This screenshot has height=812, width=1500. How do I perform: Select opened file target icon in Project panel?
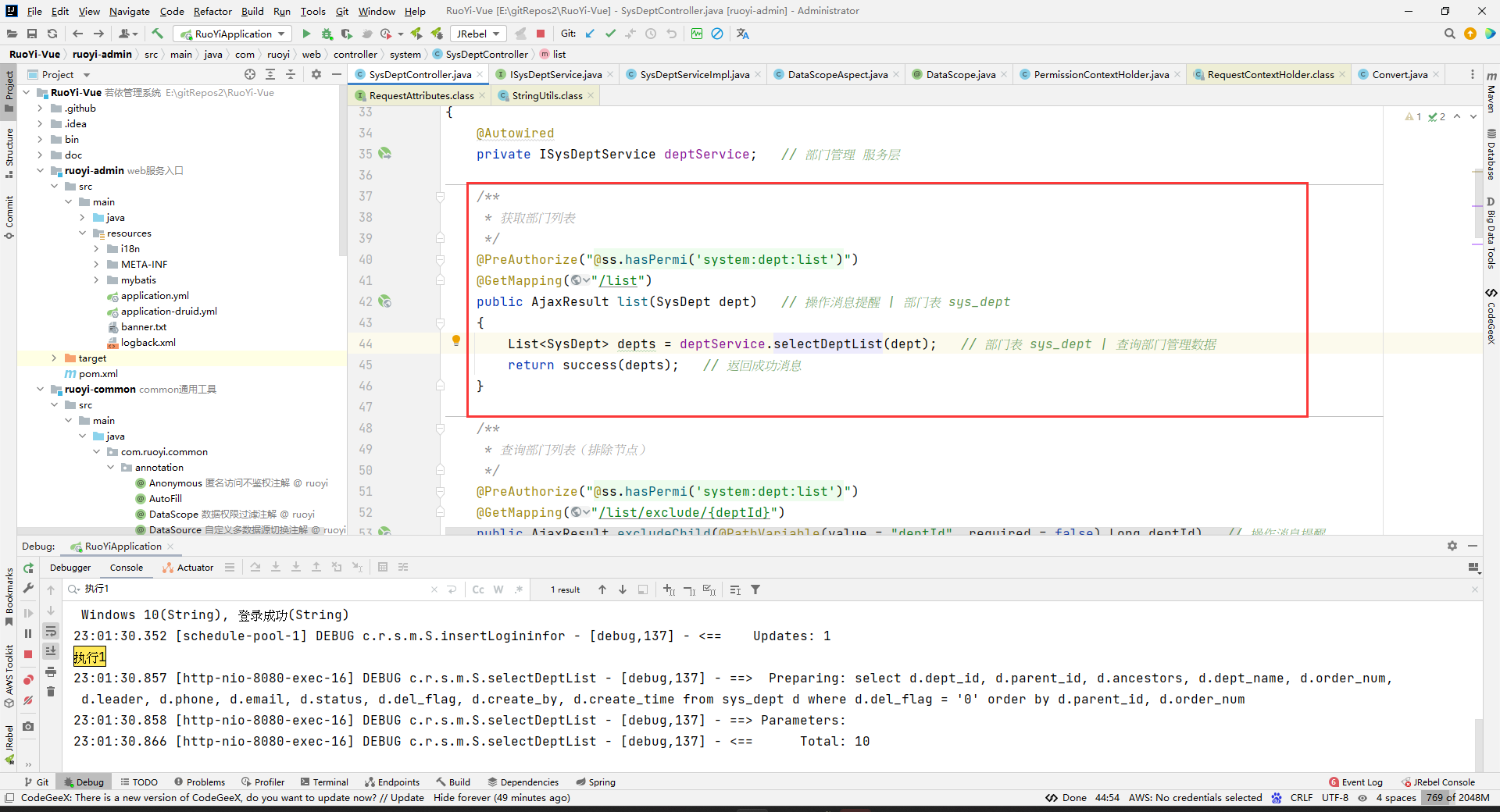click(250, 74)
